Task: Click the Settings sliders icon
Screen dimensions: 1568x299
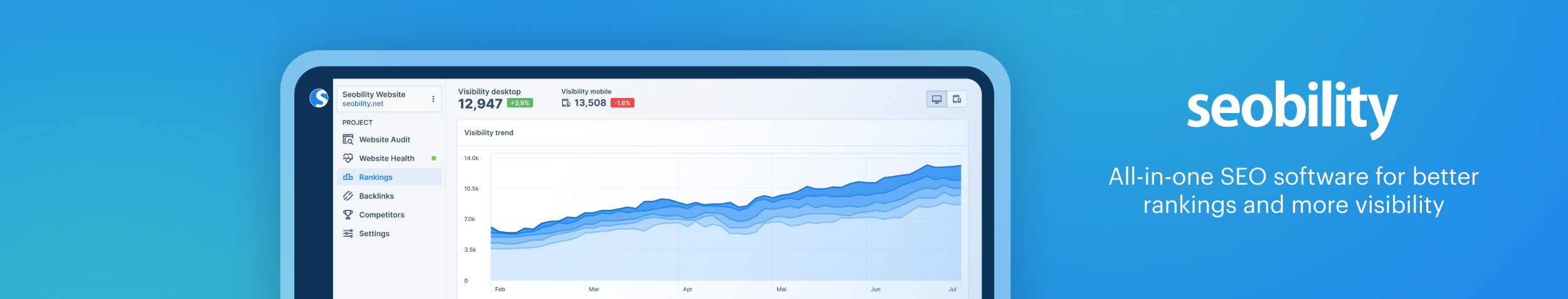Action: (x=348, y=234)
